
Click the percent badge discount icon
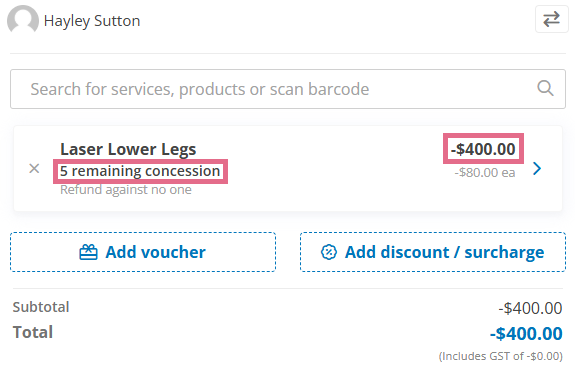tap(329, 252)
